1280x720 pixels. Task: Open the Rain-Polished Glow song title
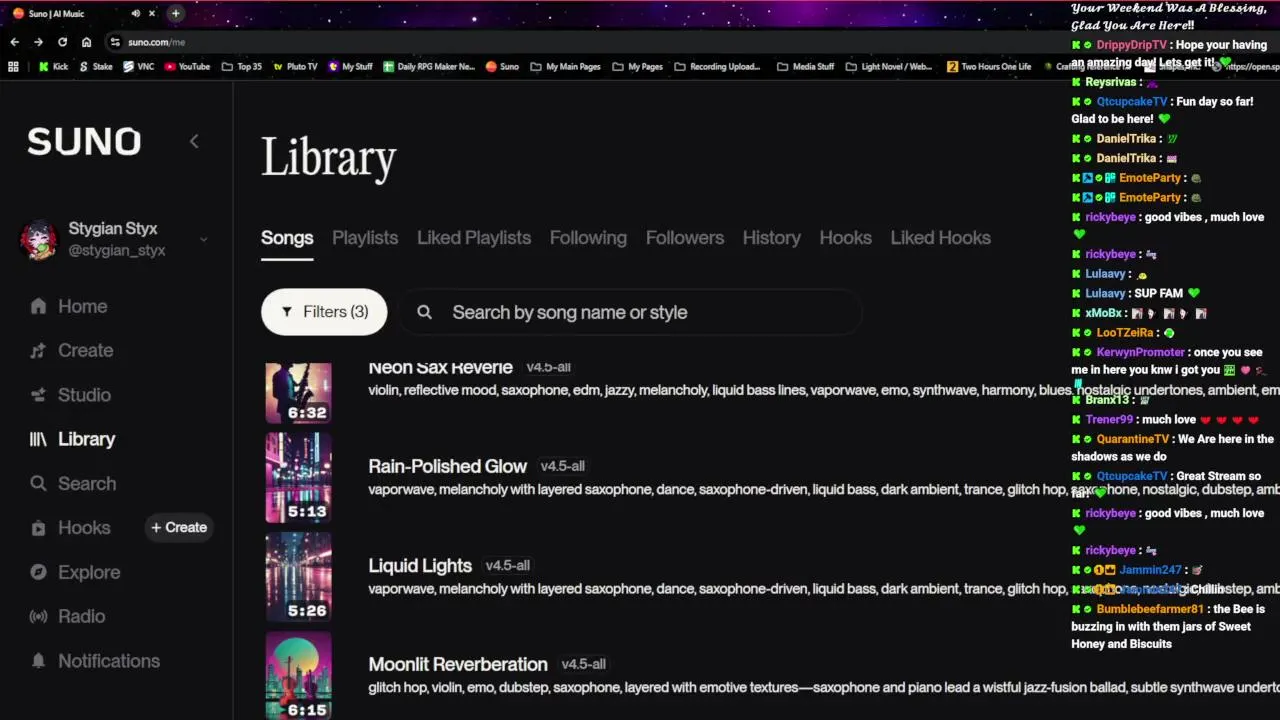(x=447, y=466)
